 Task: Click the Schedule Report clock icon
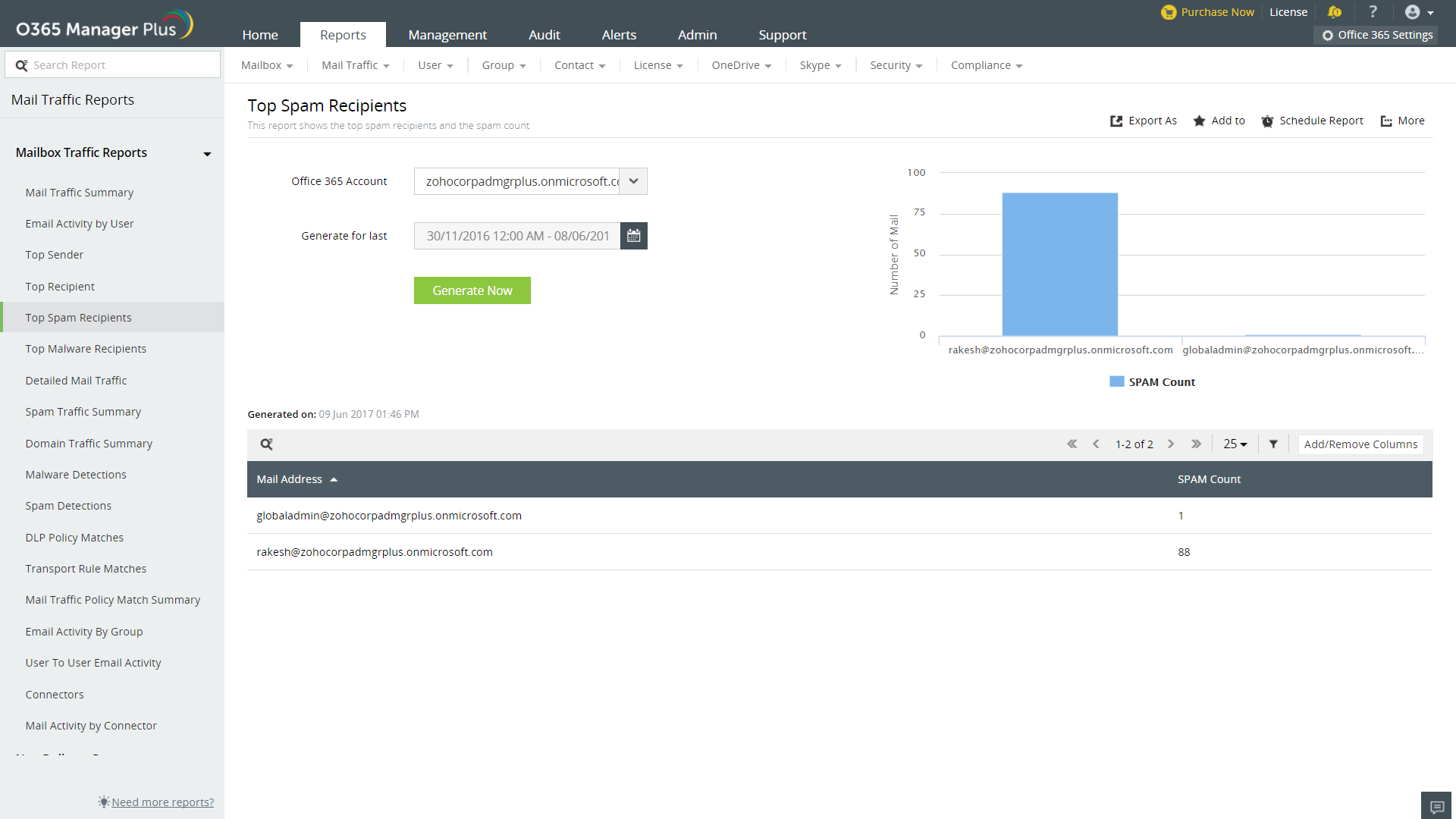[1267, 121]
